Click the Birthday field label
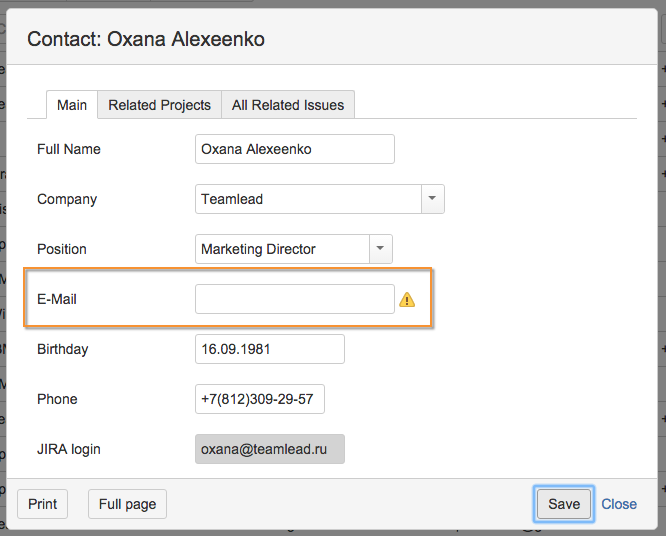 pos(63,349)
